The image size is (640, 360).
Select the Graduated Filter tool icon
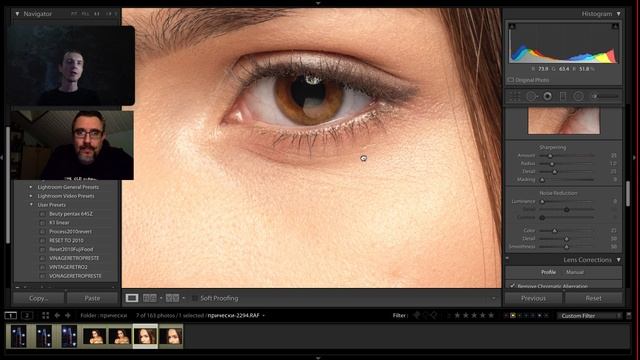pos(563,96)
